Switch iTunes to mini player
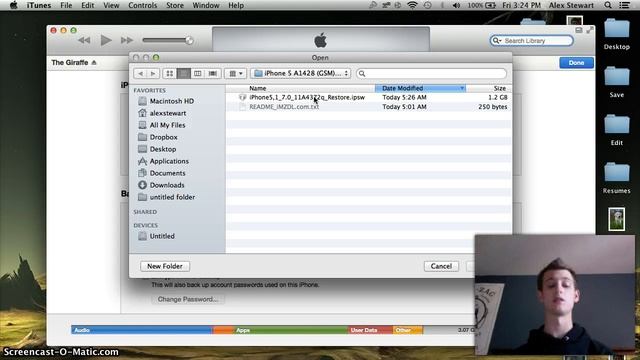The height and width of the screenshot is (360, 640). point(579,30)
